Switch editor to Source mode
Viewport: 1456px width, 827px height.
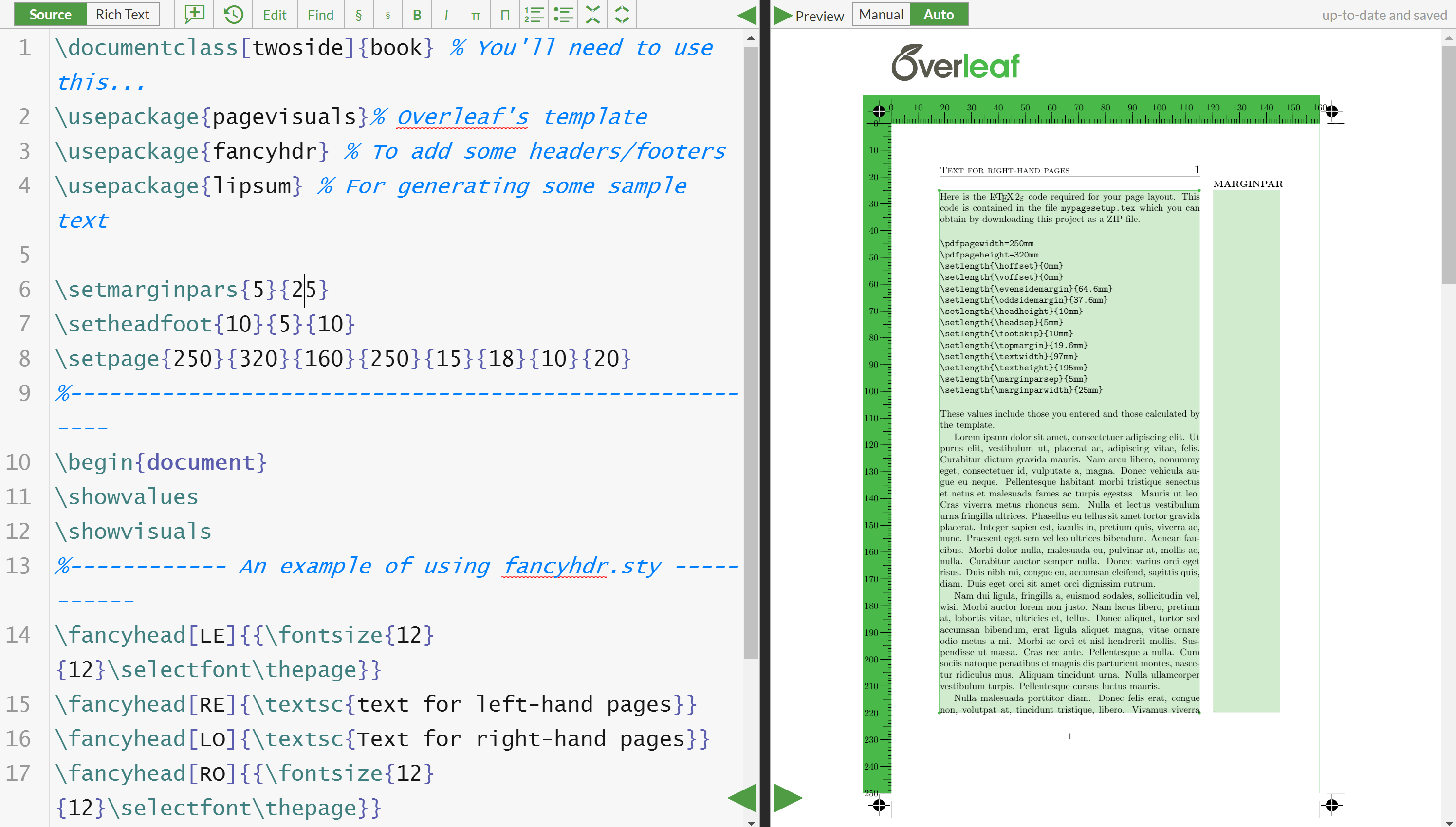[x=50, y=14]
